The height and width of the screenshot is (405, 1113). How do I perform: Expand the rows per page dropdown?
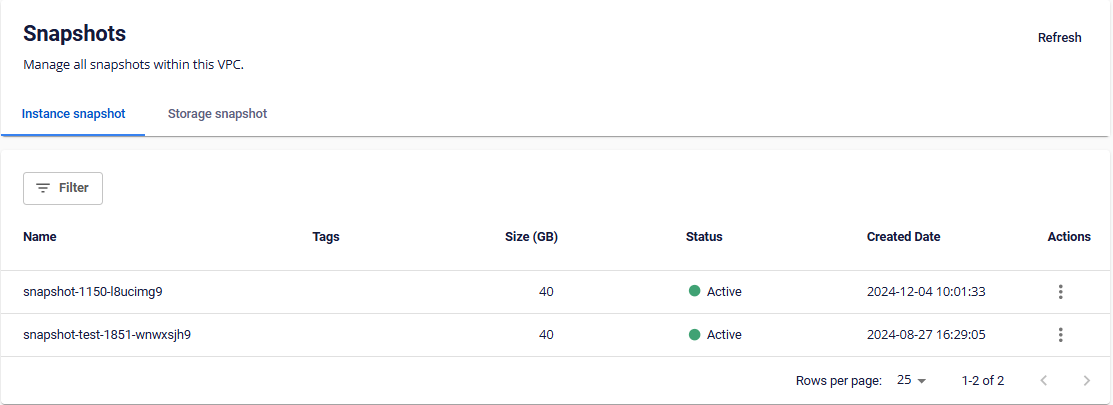click(x=912, y=381)
